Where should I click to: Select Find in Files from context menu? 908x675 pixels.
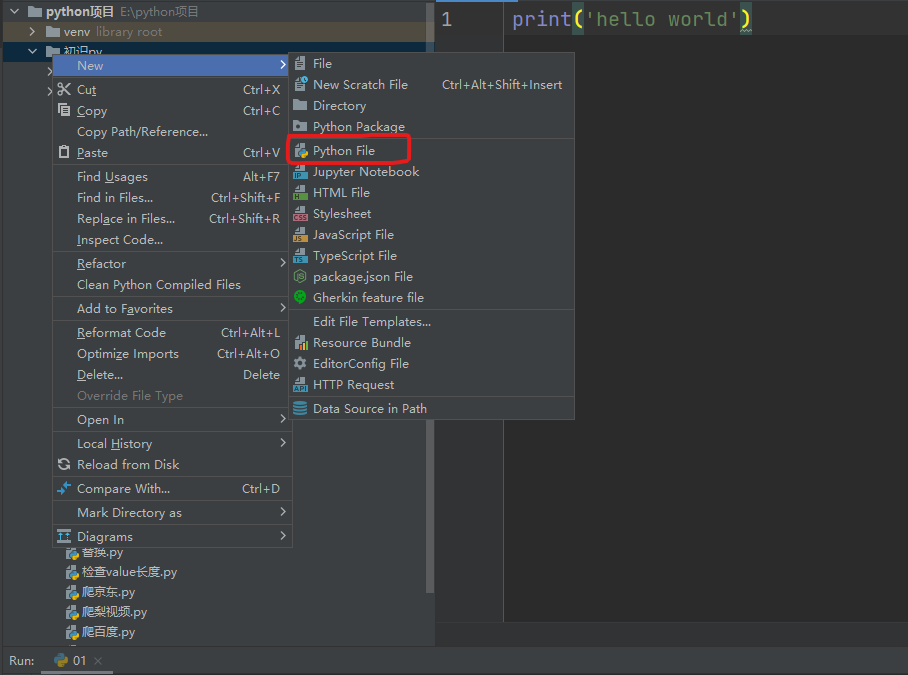pos(115,198)
